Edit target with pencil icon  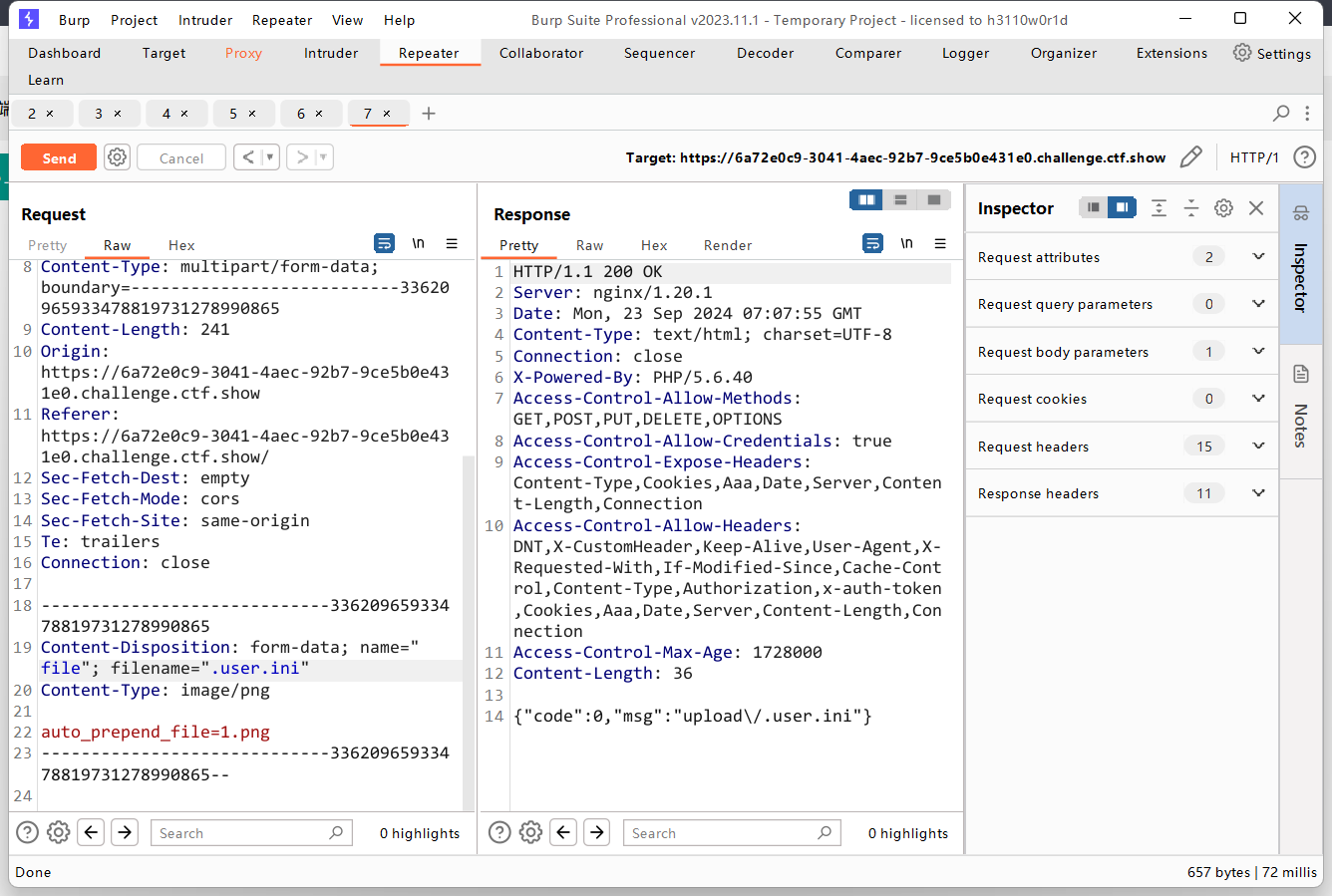pos(1190,157)
